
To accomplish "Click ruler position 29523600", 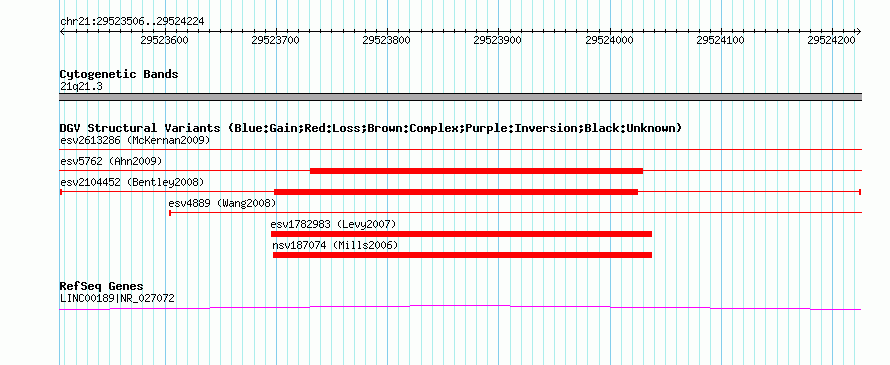I will [x=165, y=40].
